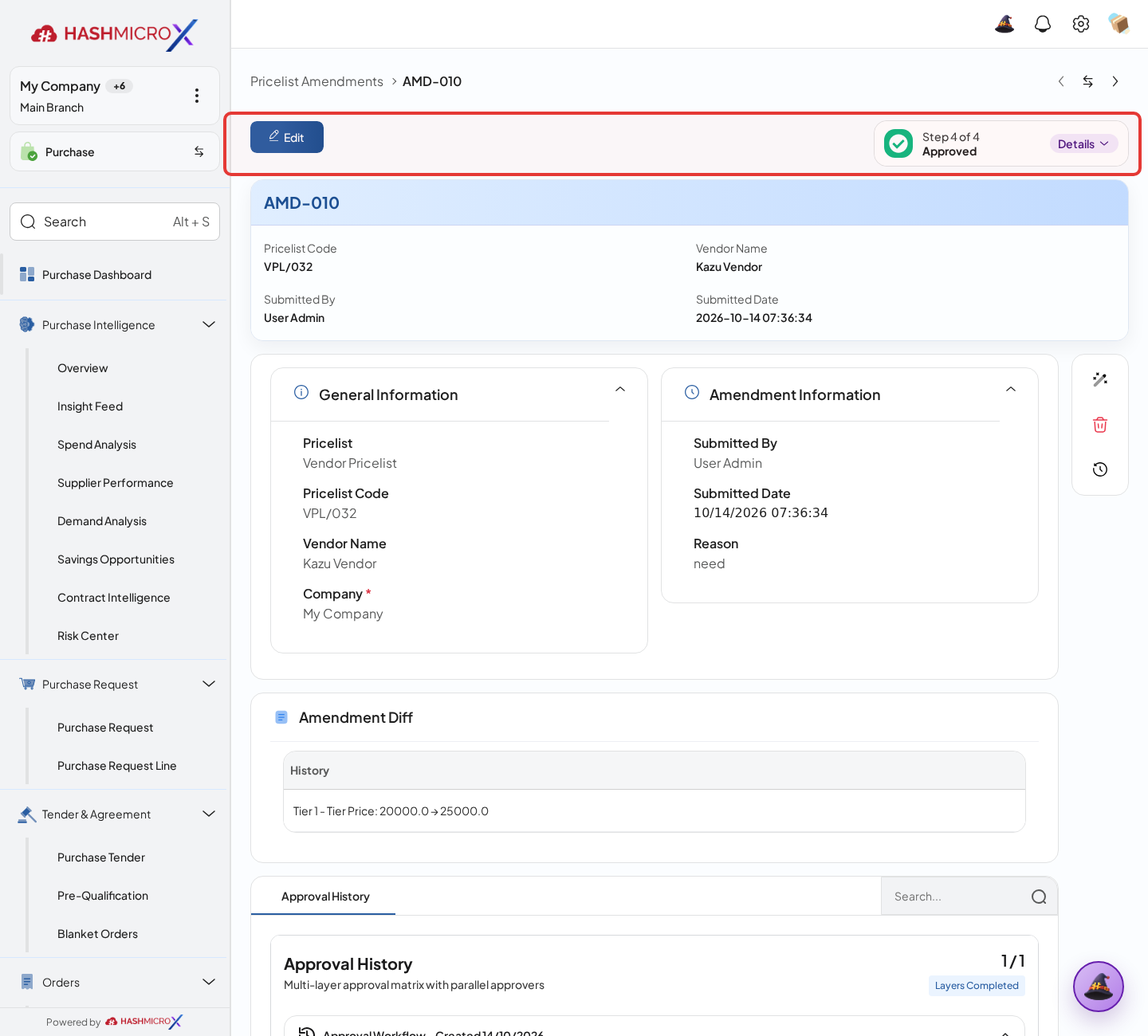This screenshot has width=1148, height=1036.
Task: Go to next record arrow
Action: point(1115,81)
